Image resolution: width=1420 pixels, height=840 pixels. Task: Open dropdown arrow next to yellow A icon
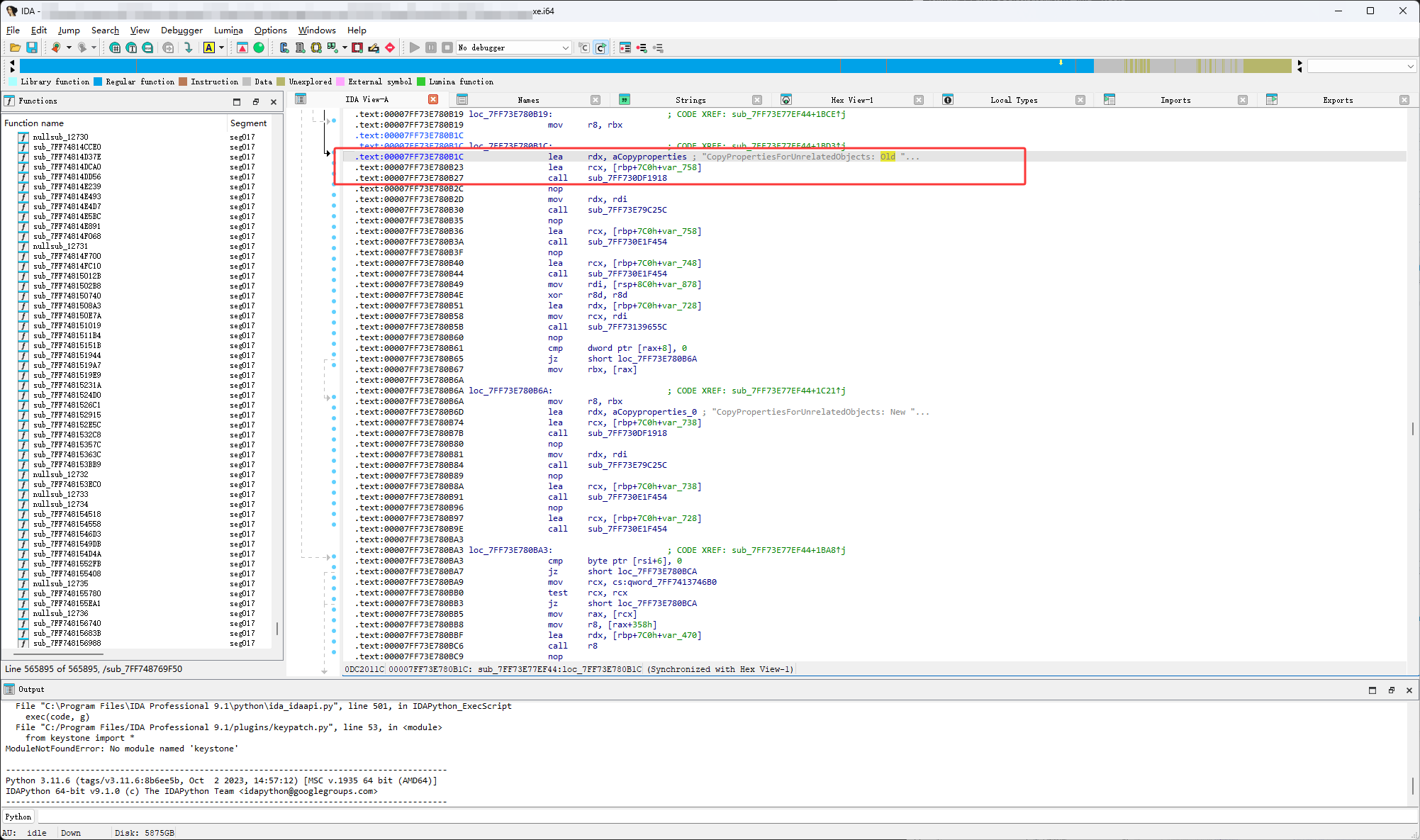point(222,47)
